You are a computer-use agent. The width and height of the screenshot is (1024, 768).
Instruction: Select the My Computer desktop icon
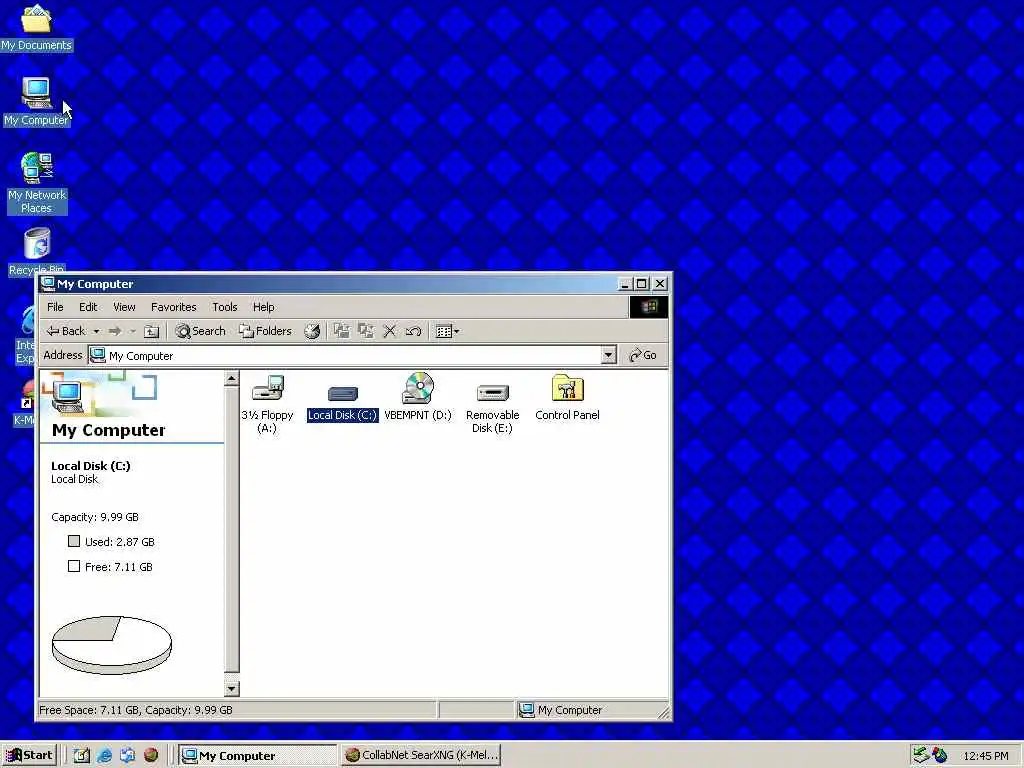tap(37, 101)
